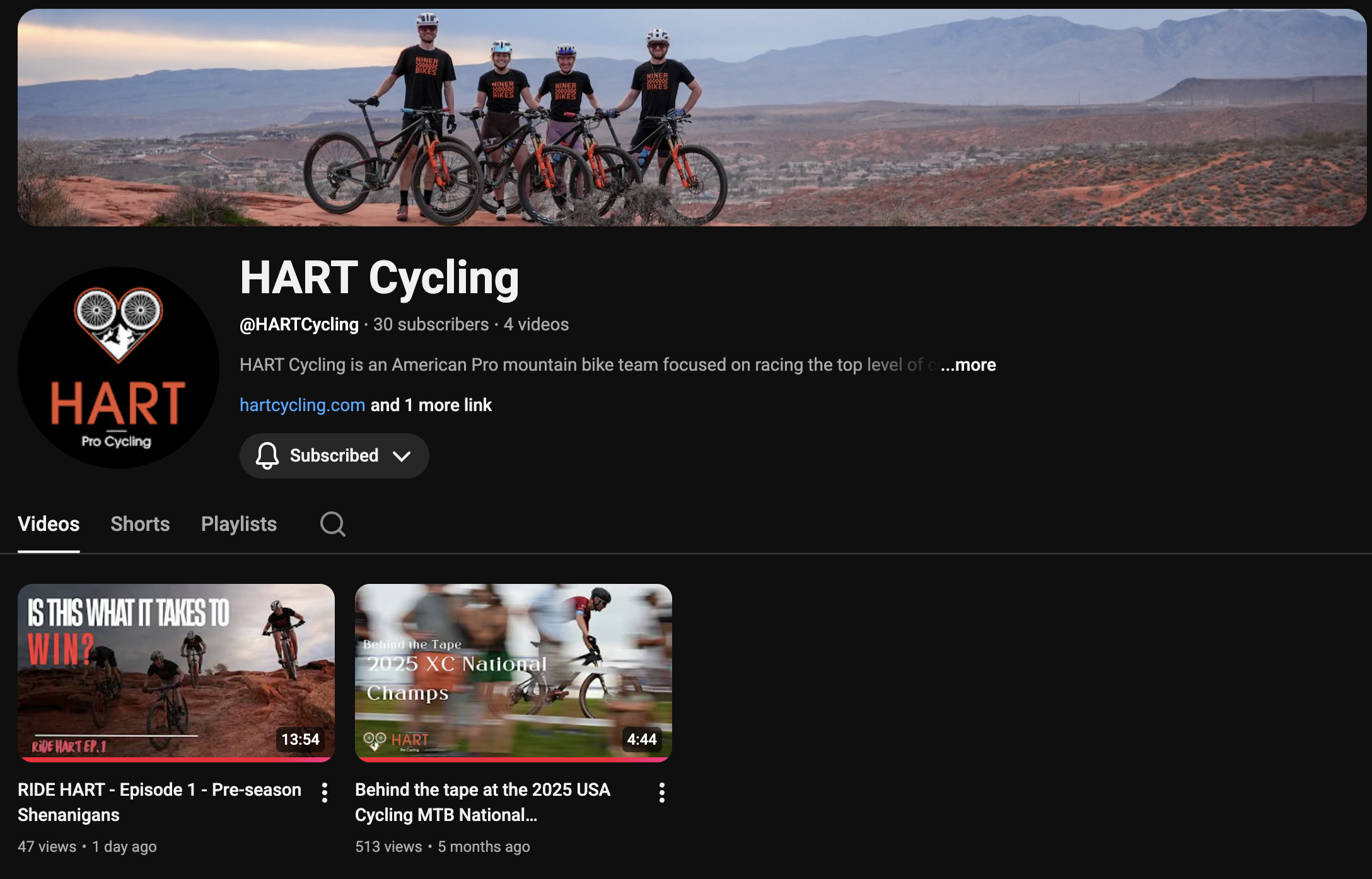Screen dimensions: 1372x879
Task: Open options menu for RIDE HART Episode 1
Action: [x=325, y=793]
